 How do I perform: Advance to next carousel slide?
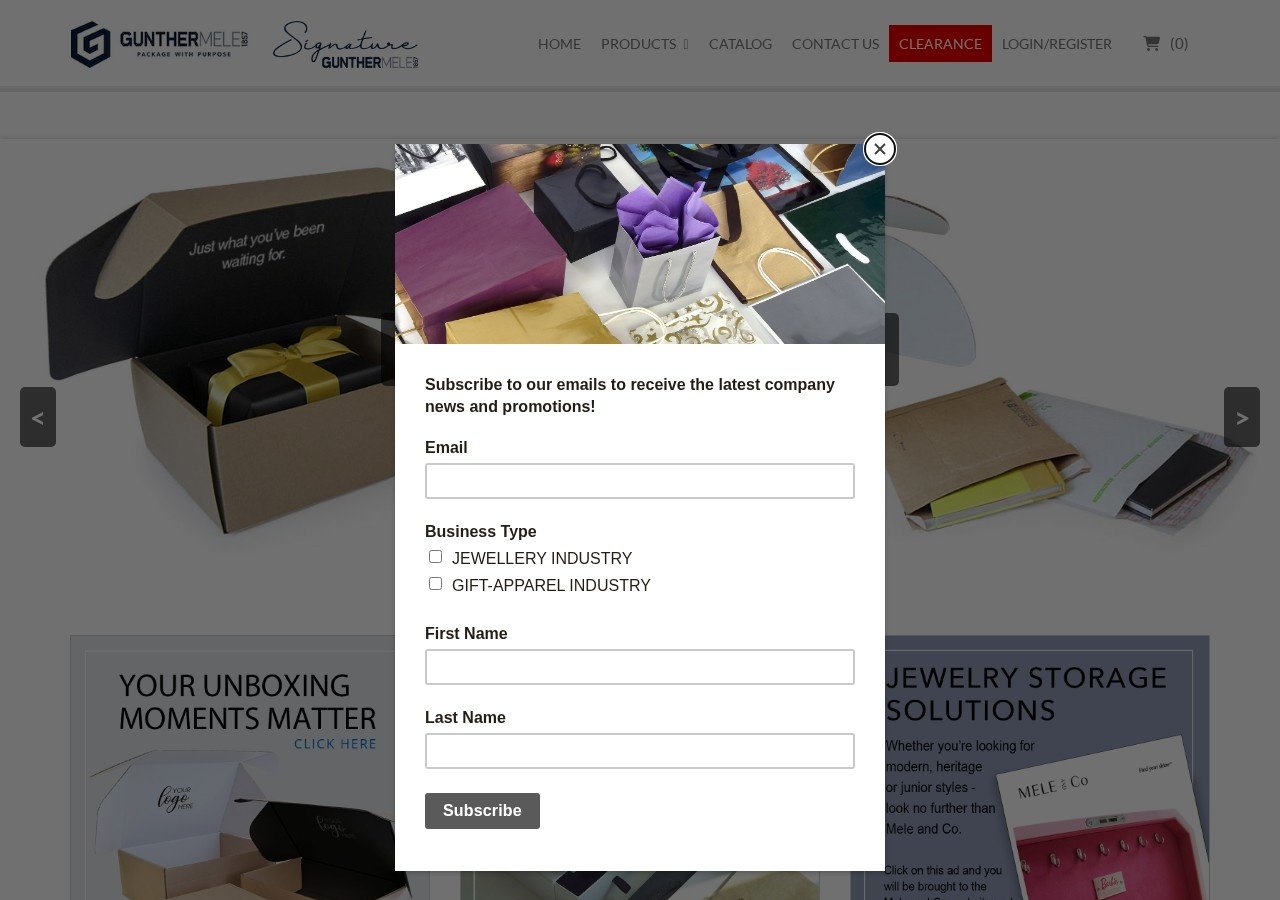point(1242,417)
